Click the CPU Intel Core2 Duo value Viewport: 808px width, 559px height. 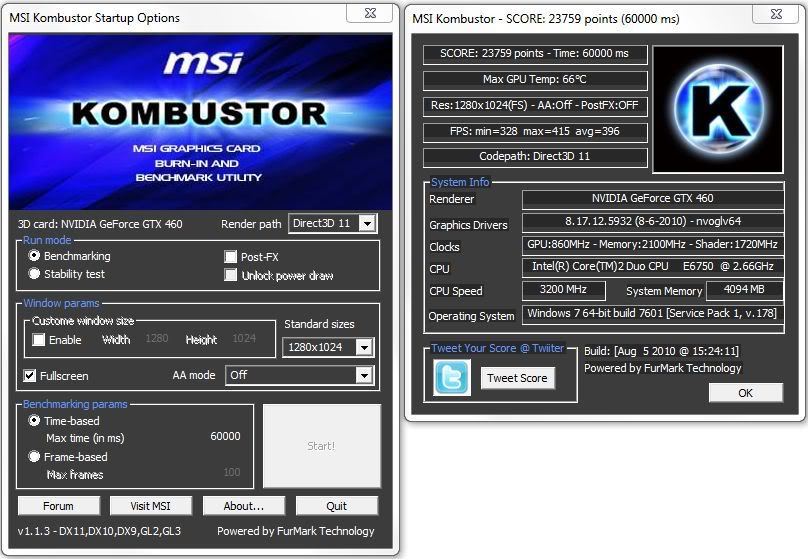coord(653,266)
